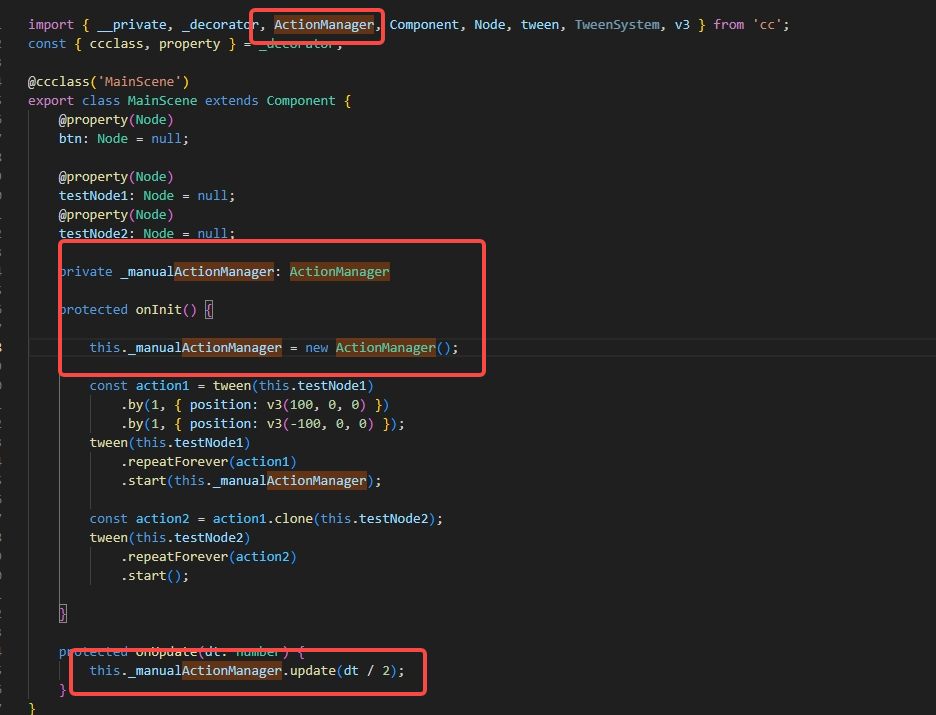The image size is (936, 715).
Task: Click the 'clone' method call on action1
Action: [x=293, y=519]
